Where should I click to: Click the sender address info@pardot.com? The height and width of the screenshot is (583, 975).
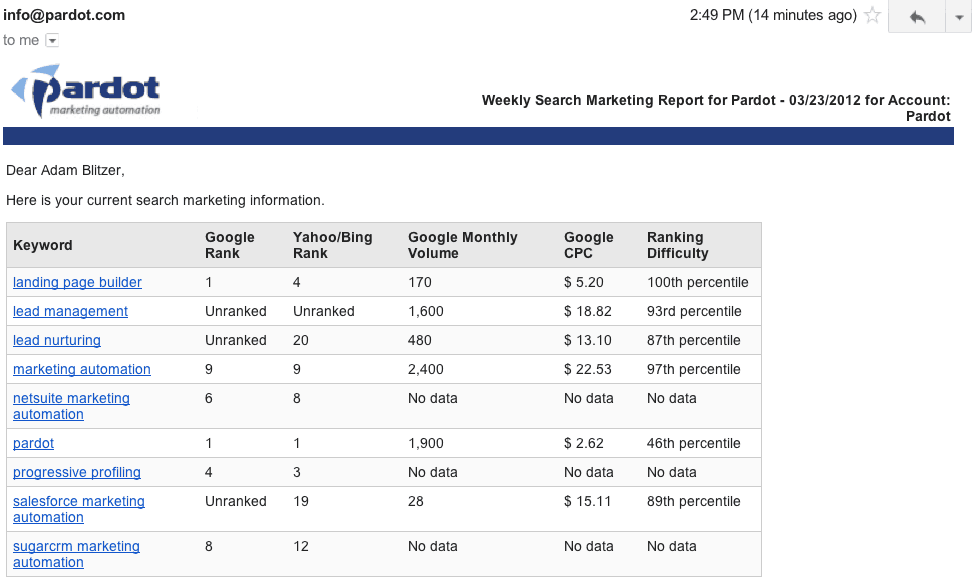coord(64,15)
